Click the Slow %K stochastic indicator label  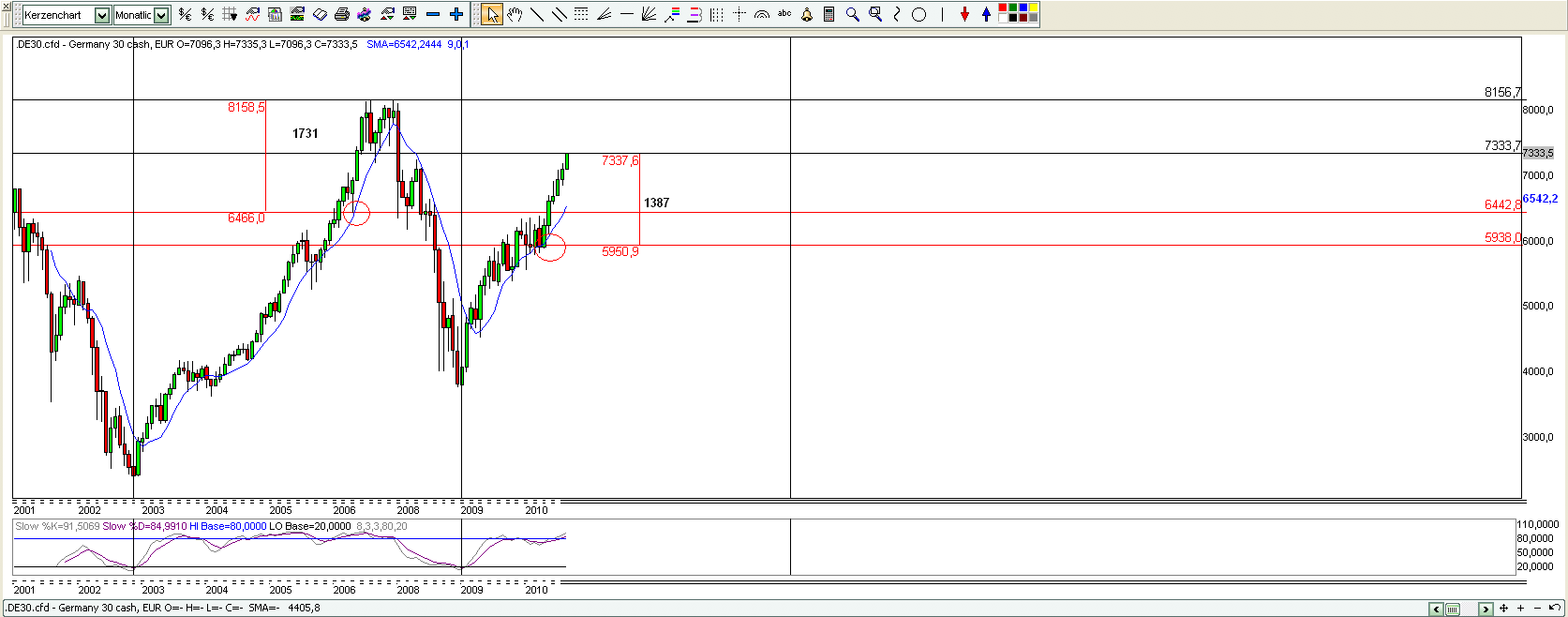[57, 526]
